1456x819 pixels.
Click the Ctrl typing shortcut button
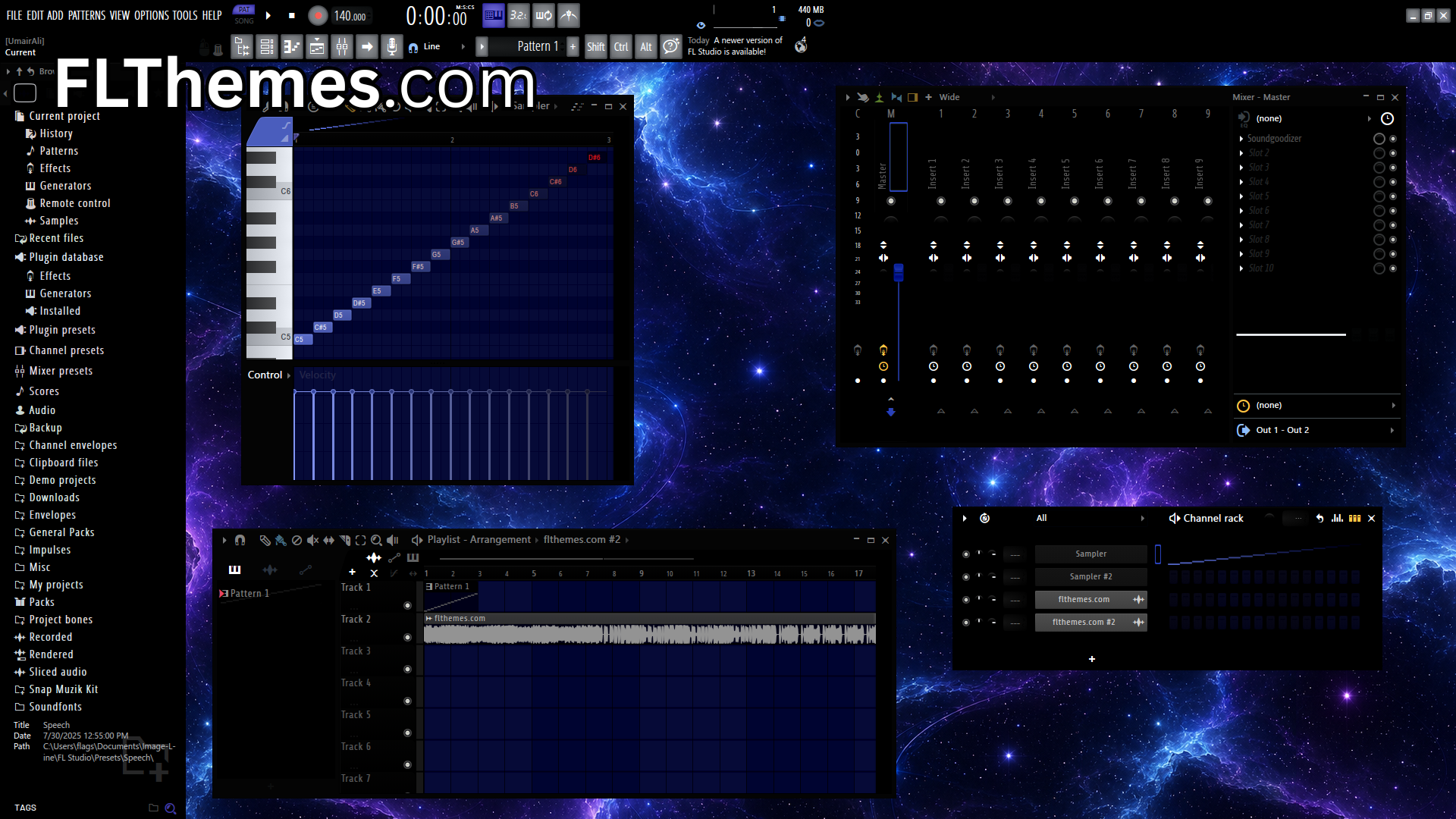(x=621, y=47)
